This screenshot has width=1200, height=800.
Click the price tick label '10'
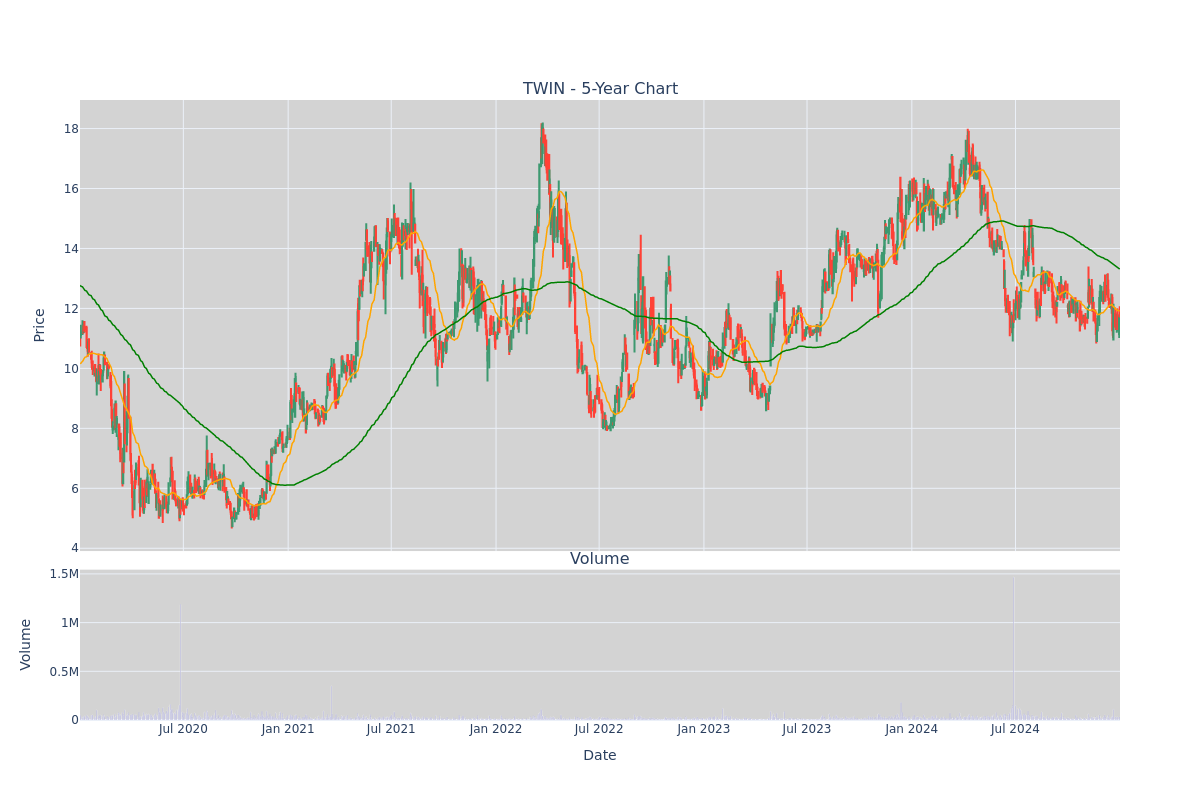click(x=71, y=369)
